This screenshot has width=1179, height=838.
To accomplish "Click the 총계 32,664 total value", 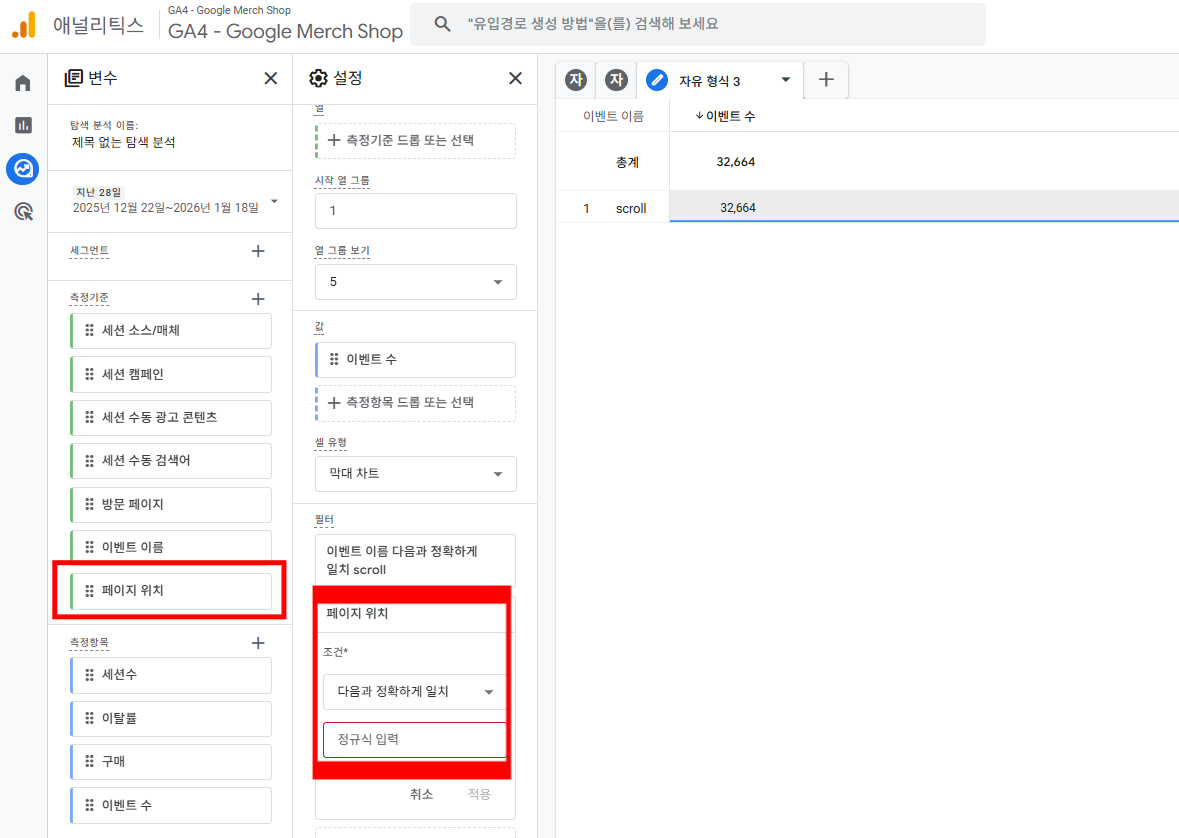I will coord(735,162).
